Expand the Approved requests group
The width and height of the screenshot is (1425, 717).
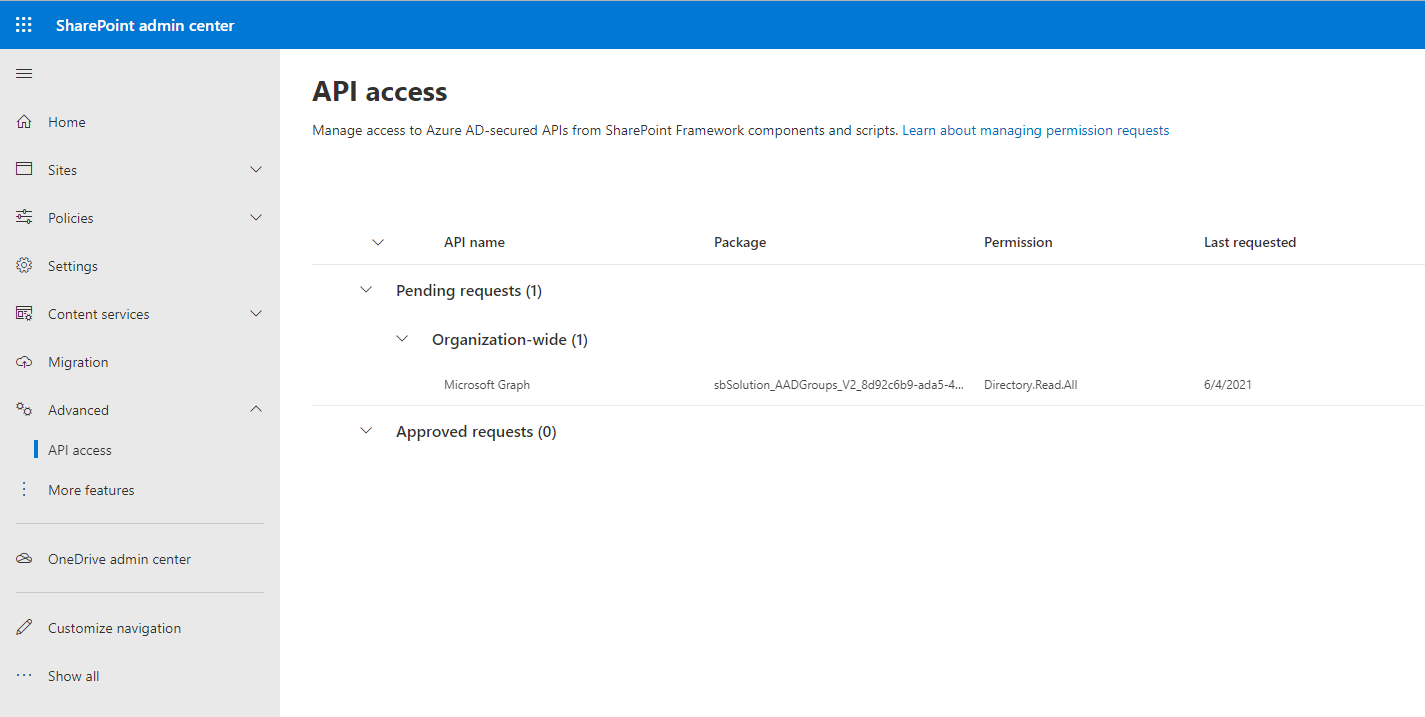click(x=366, y=432)
